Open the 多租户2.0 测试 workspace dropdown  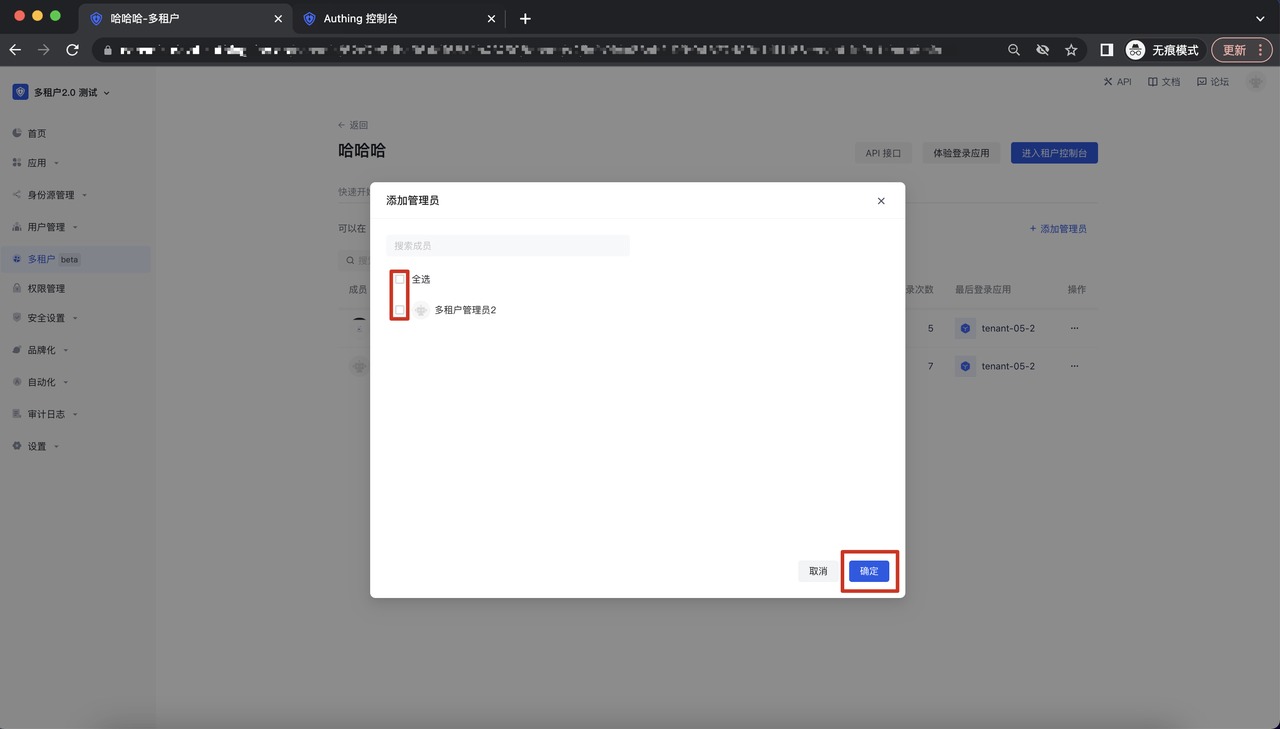pyautogui.click(x=62, y=92)
